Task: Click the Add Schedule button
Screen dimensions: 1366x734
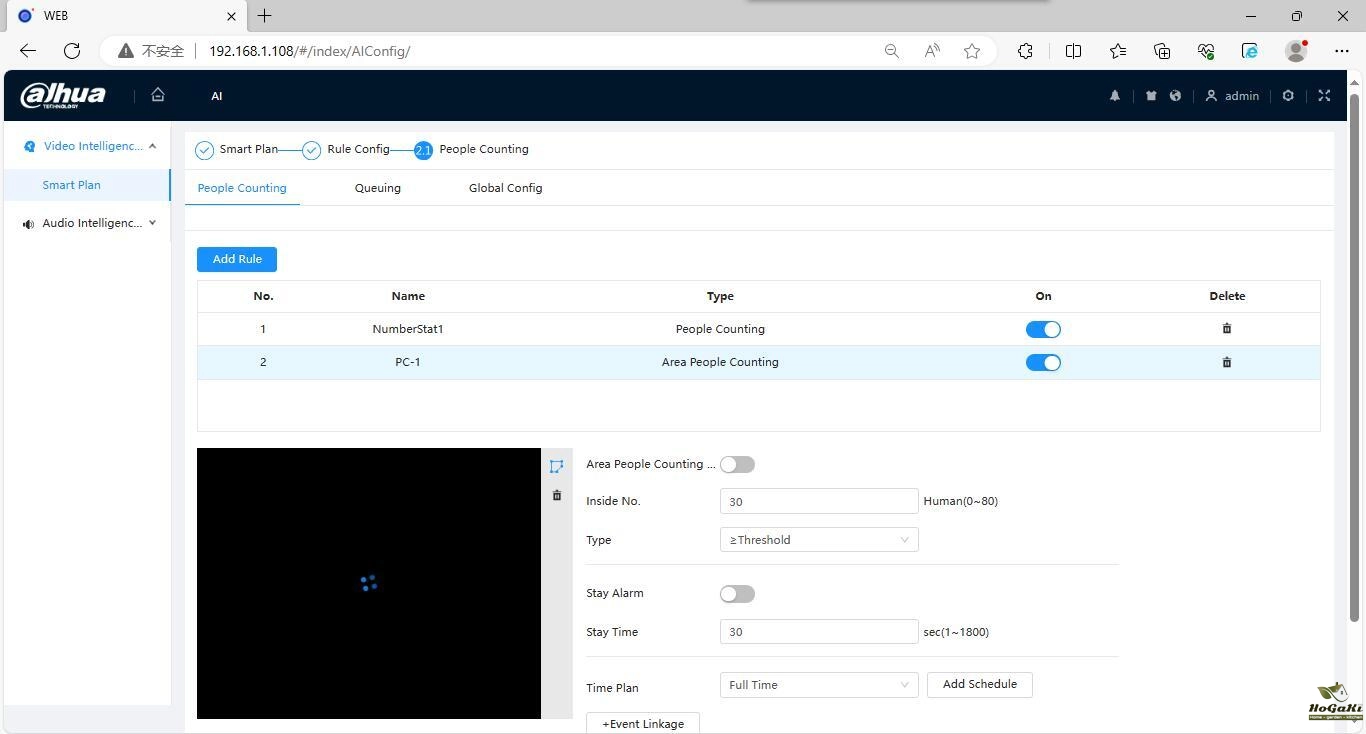Action: click(979, 685)
